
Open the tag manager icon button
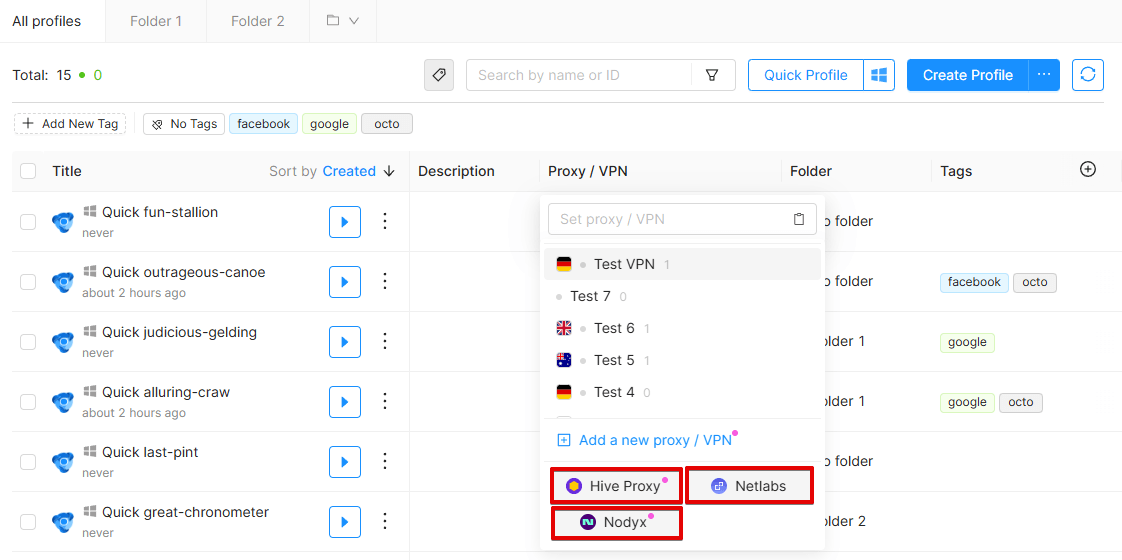coord(439,75)
